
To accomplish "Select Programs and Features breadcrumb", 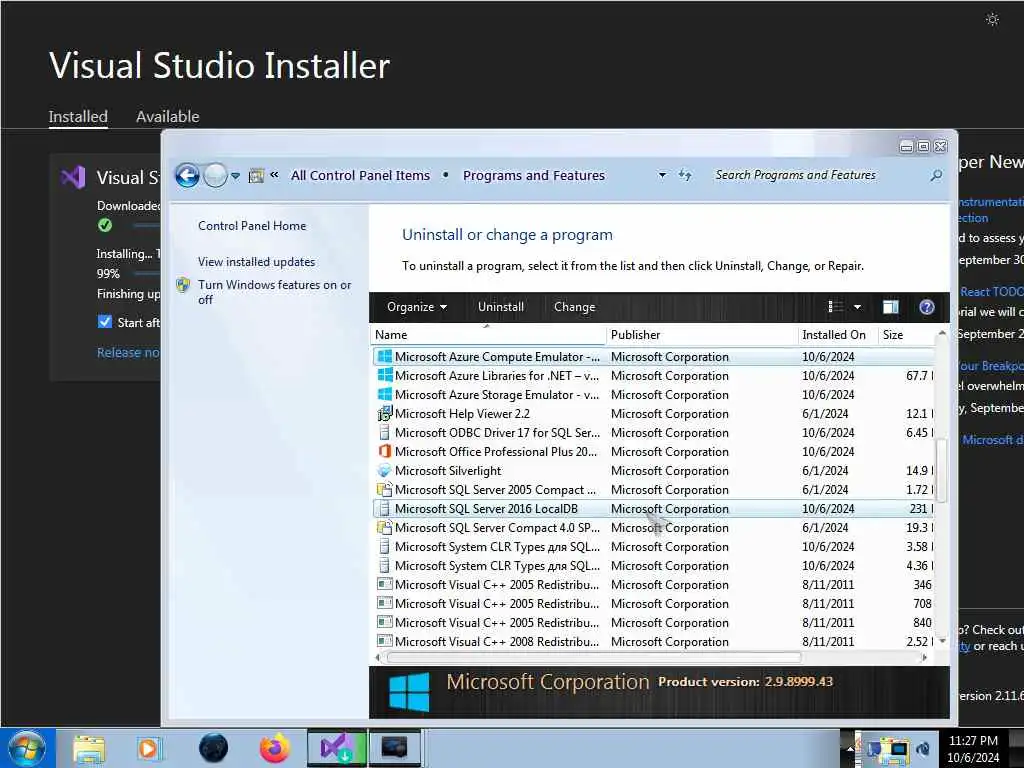I will 534,175.
